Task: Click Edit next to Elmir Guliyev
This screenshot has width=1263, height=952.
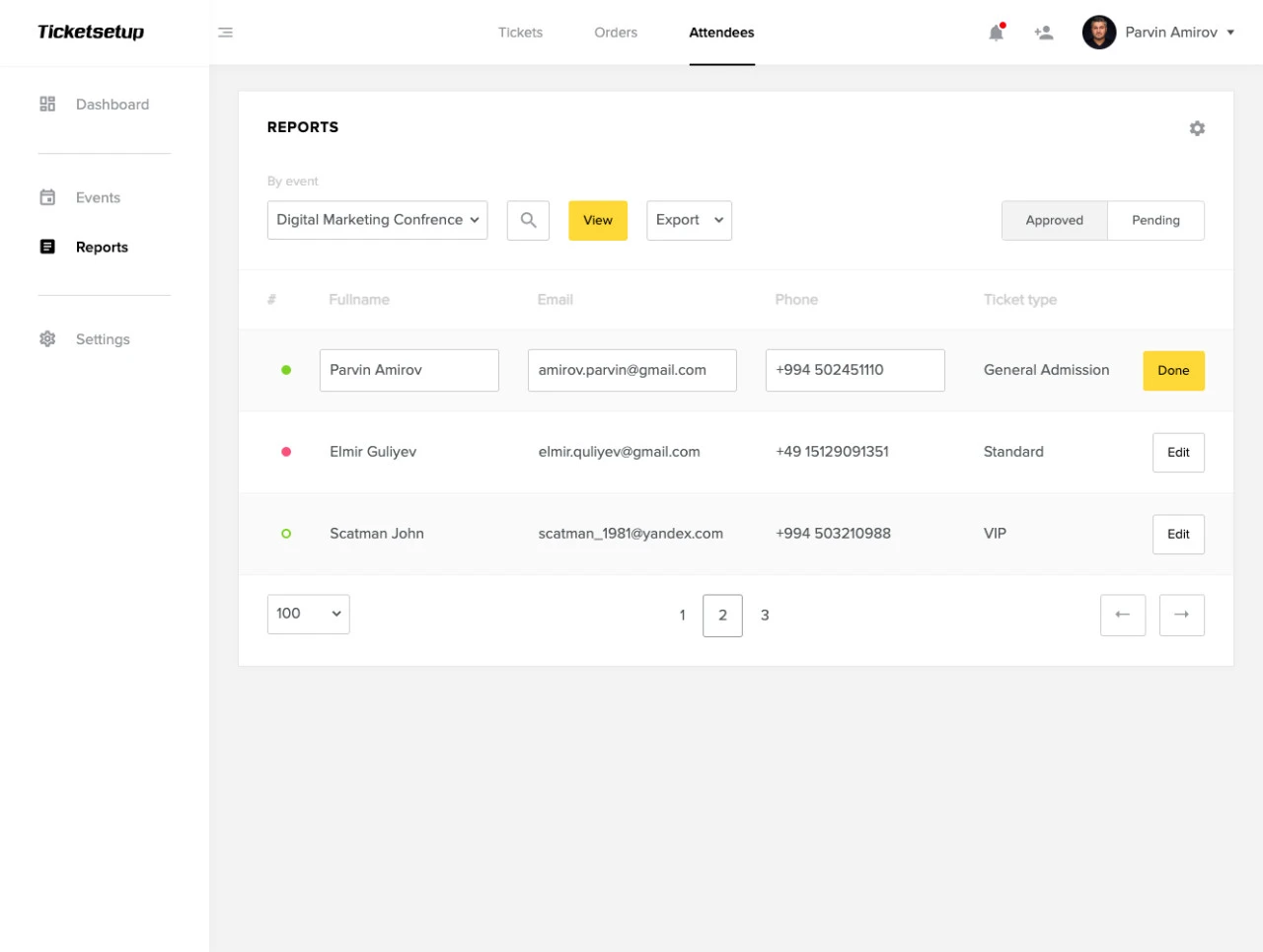Action: 1178,452
